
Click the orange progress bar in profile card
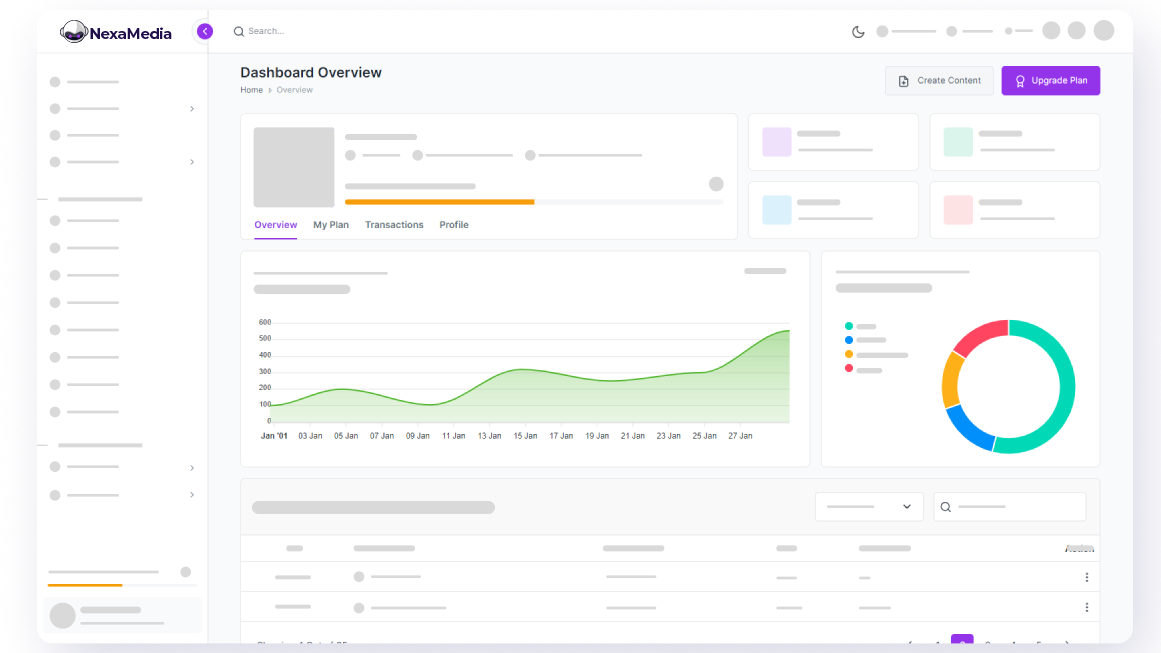point(439,202)
